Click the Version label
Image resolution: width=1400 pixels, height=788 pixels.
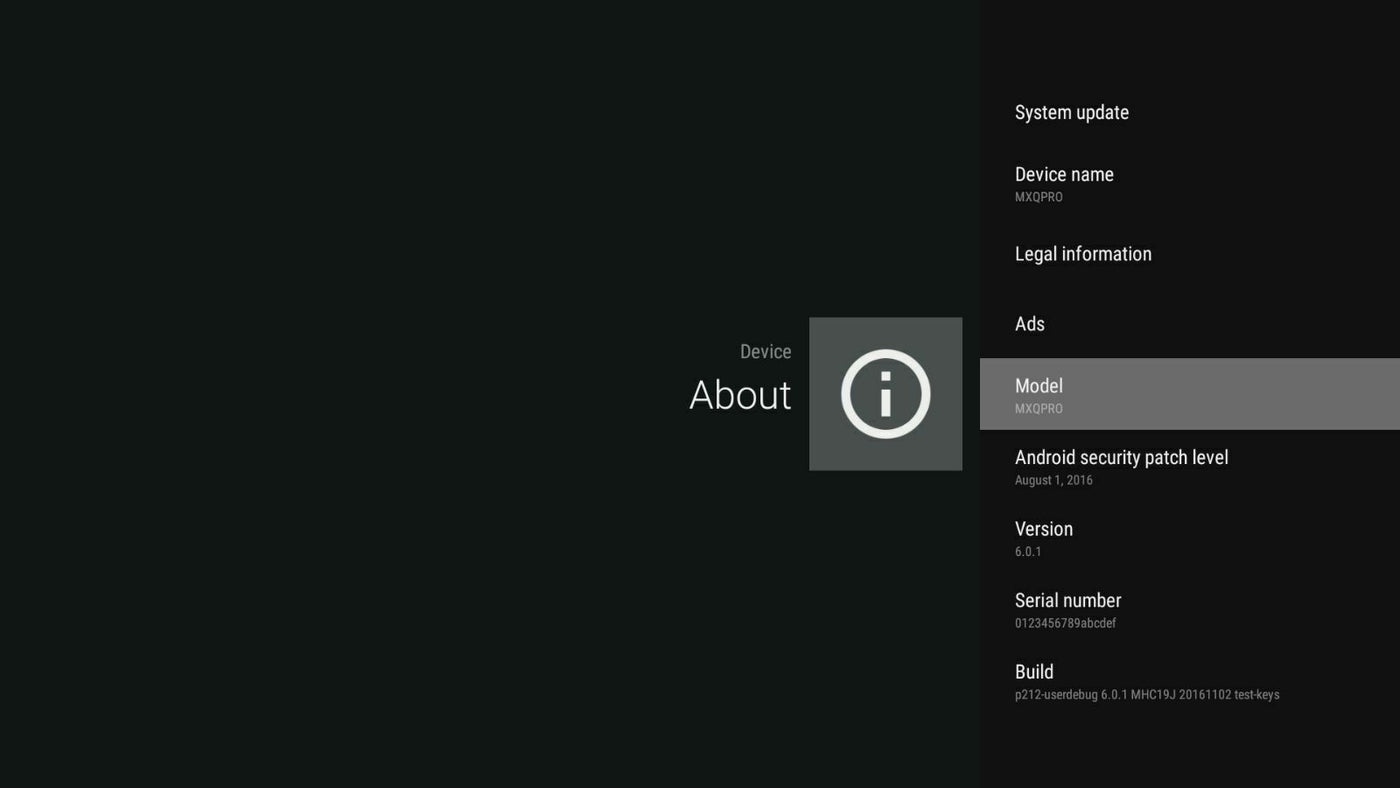pyautogui.click(x=1043, y=529)
